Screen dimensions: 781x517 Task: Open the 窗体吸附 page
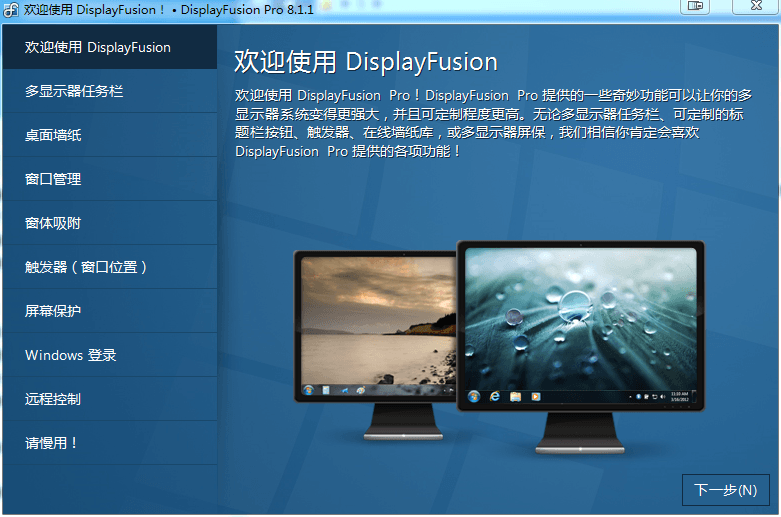pyautogui.click(x=109, y=223)
